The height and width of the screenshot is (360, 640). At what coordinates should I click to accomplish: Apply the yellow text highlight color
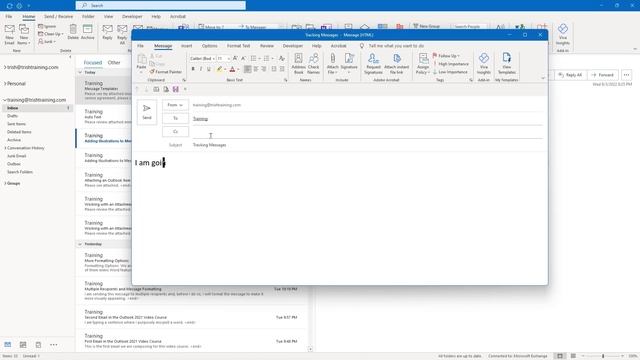pos(220,69)
